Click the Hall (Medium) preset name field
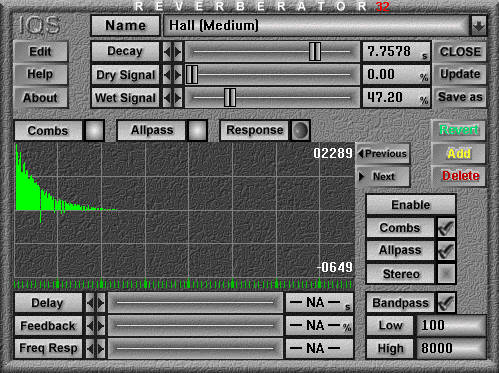The image size is (499, 373). click(316, 26)
